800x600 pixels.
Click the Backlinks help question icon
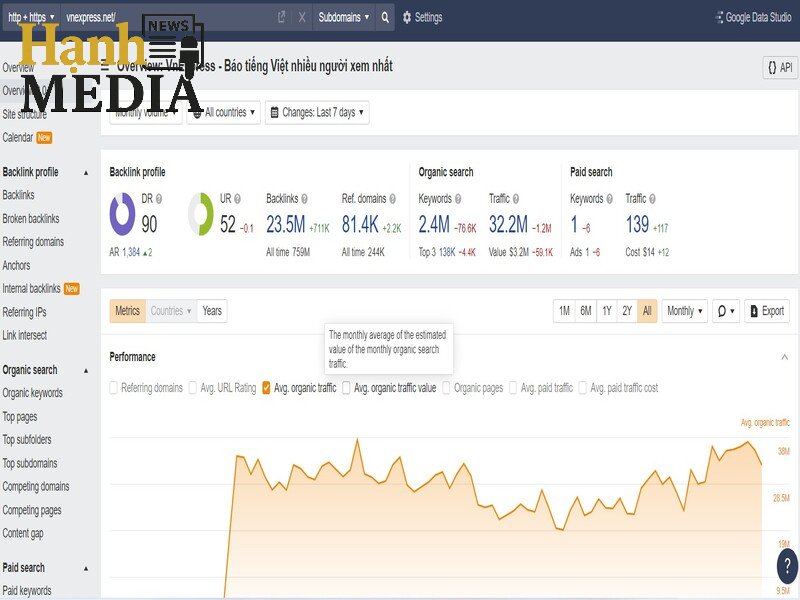[x=305, y=199]
